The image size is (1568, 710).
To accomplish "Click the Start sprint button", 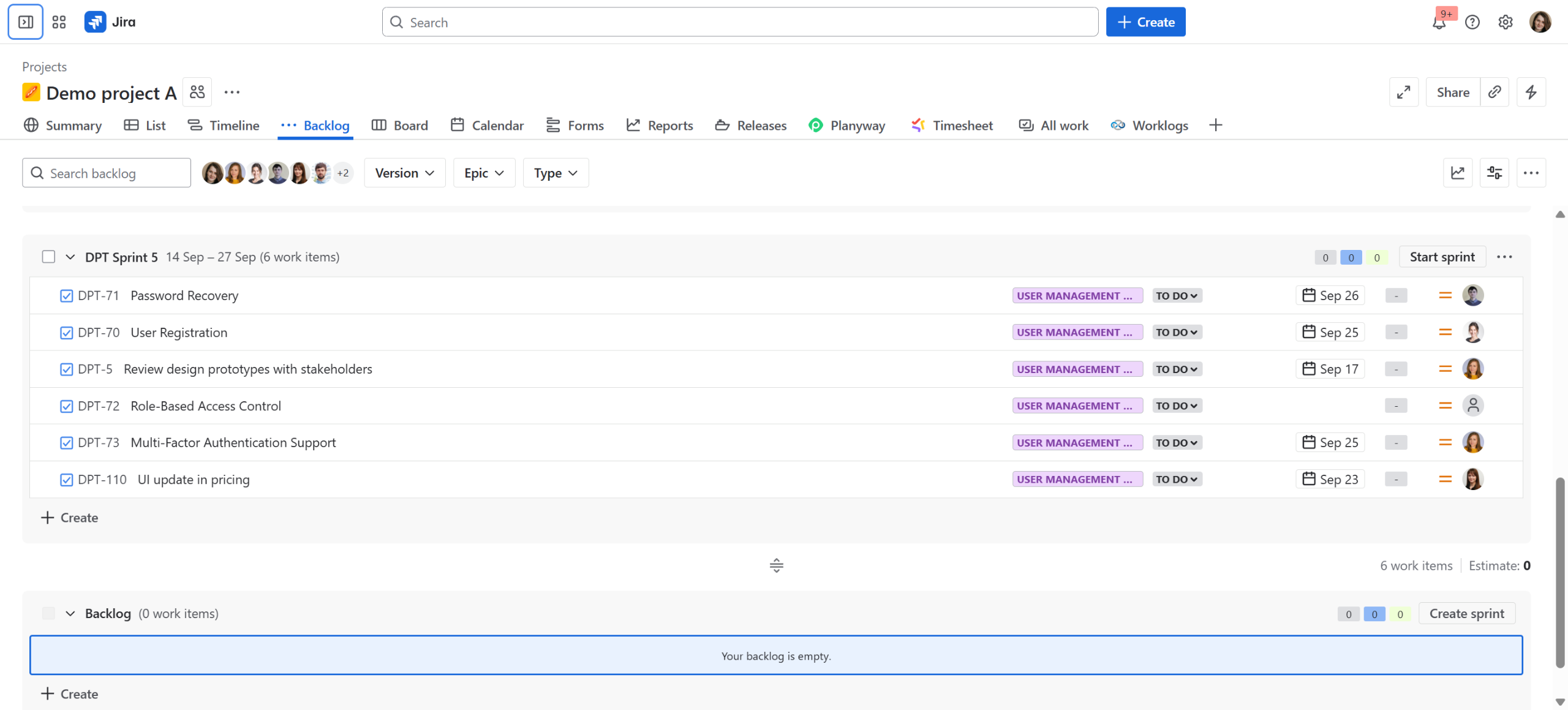I will [1442, 257].
